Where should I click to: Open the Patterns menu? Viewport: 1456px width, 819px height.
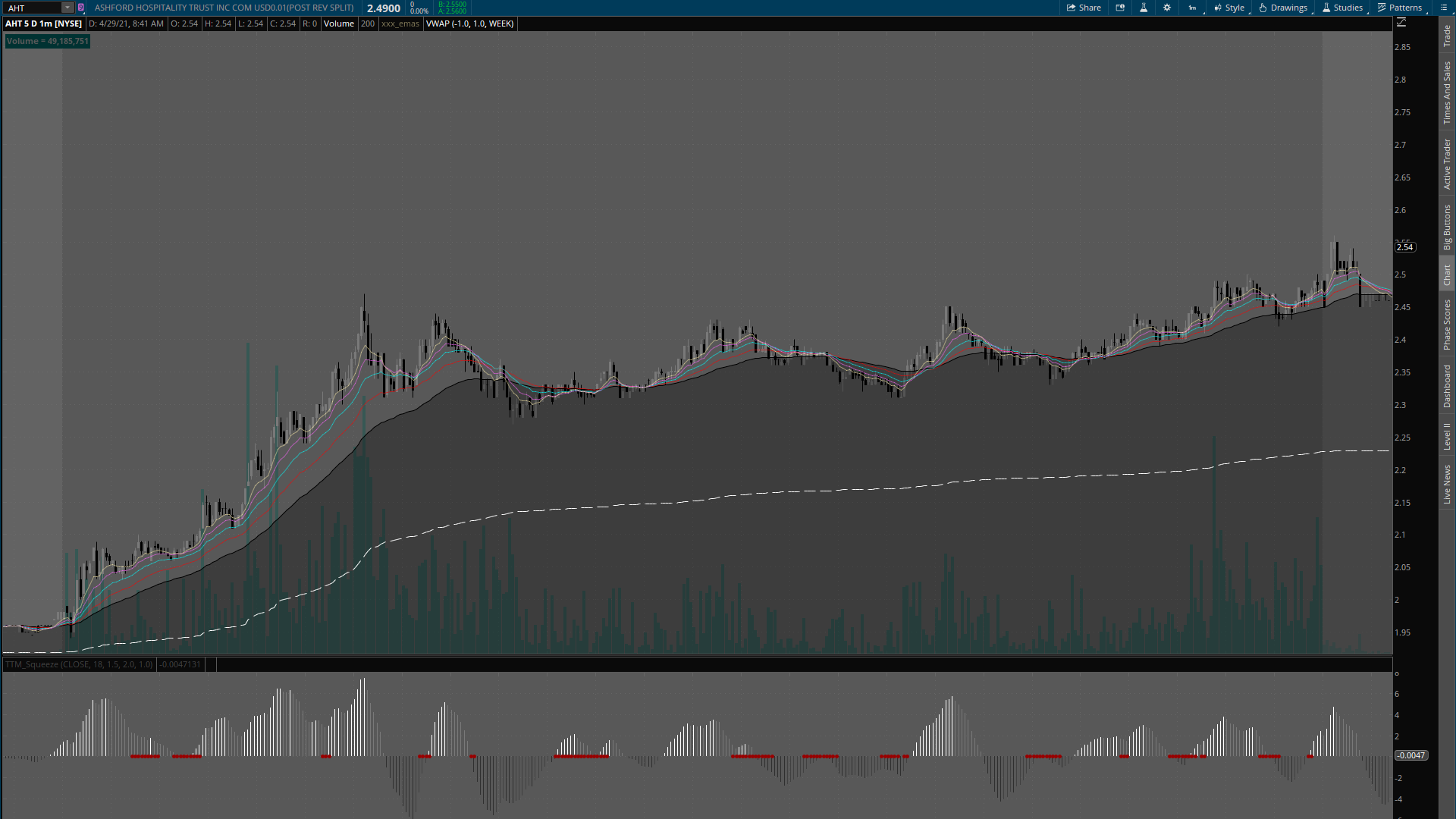click(x=1400, y=8)
